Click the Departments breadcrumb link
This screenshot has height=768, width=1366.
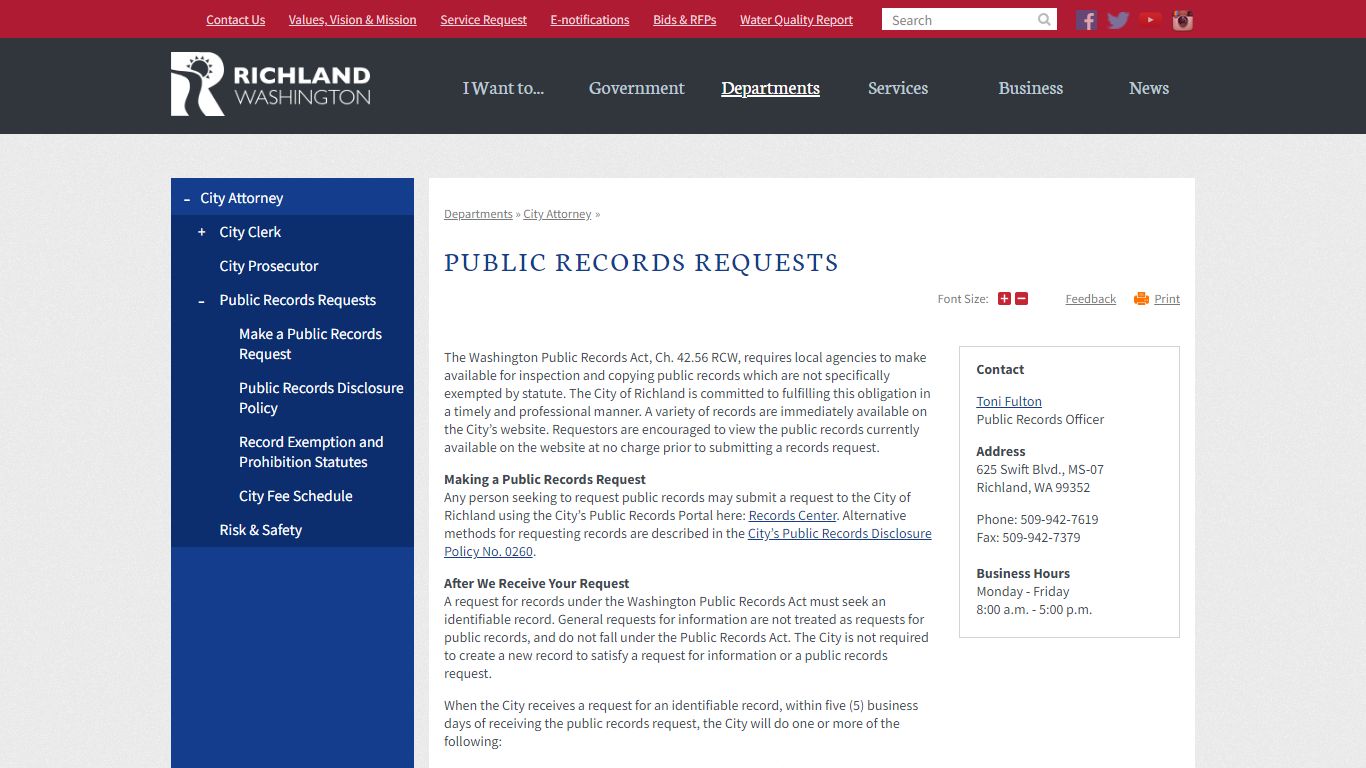478,214
